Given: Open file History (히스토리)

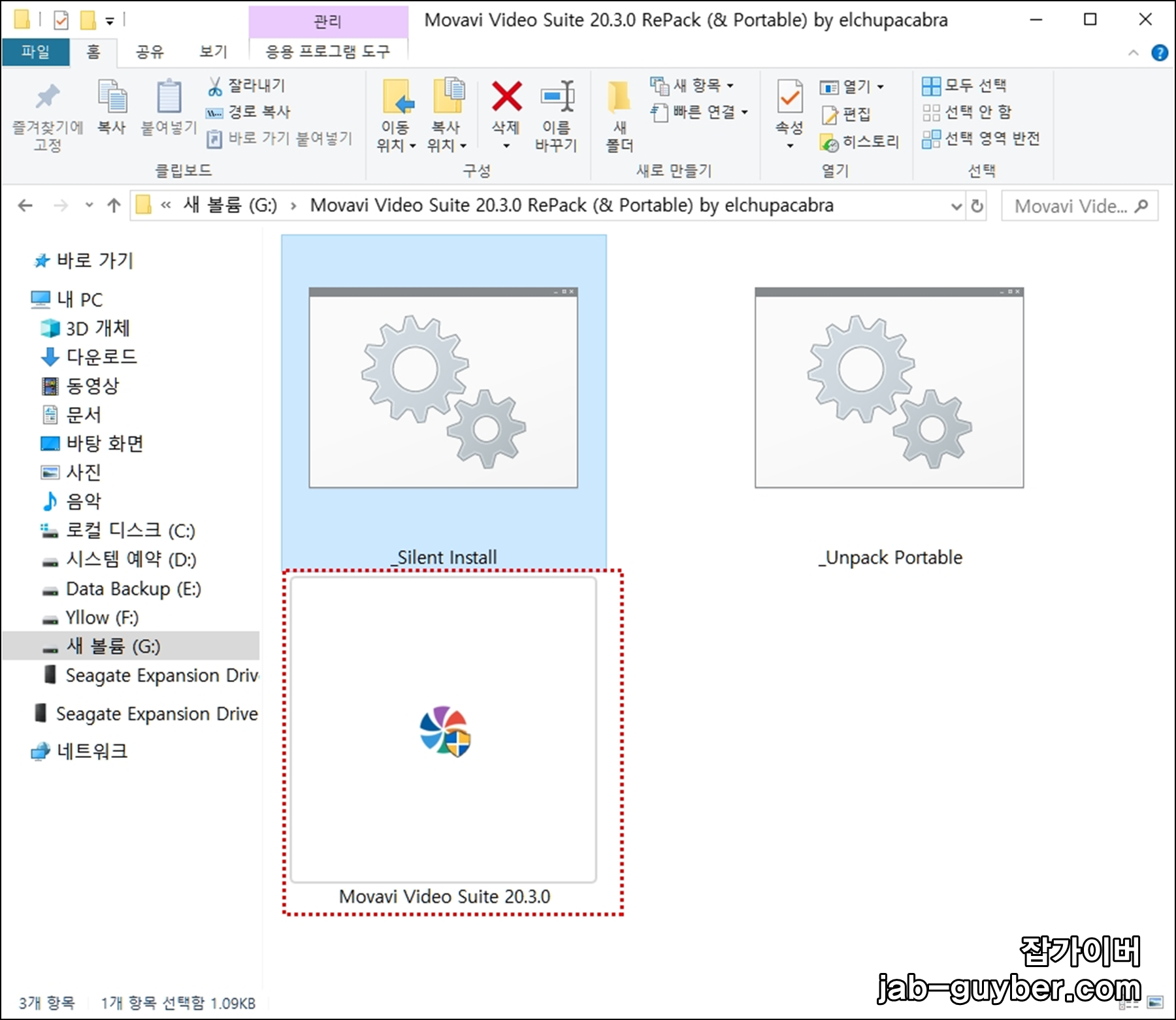Looking at the screenshot, I should (860, 142).
